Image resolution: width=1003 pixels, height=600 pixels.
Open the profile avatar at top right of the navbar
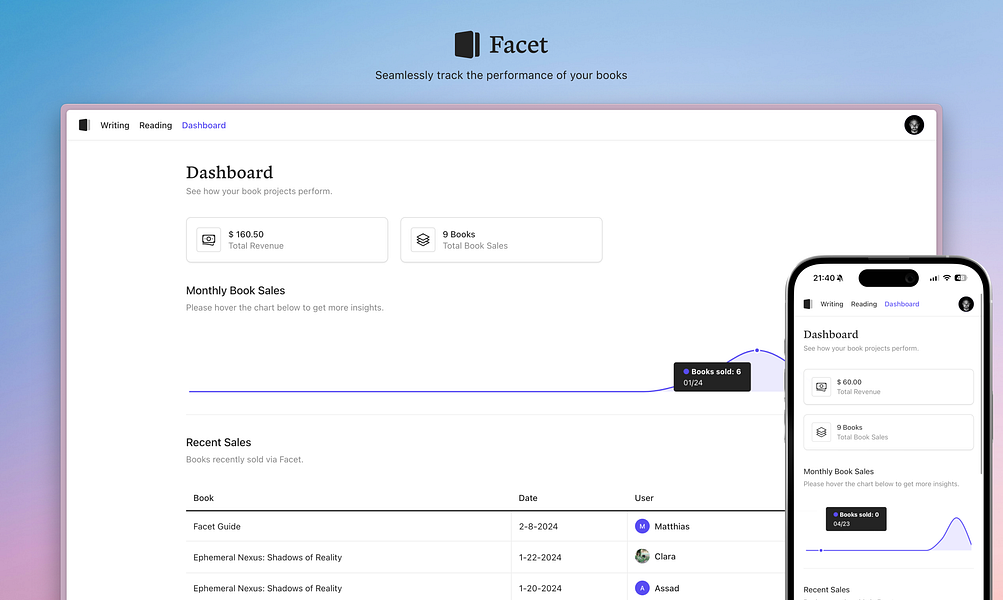(913, 125)
